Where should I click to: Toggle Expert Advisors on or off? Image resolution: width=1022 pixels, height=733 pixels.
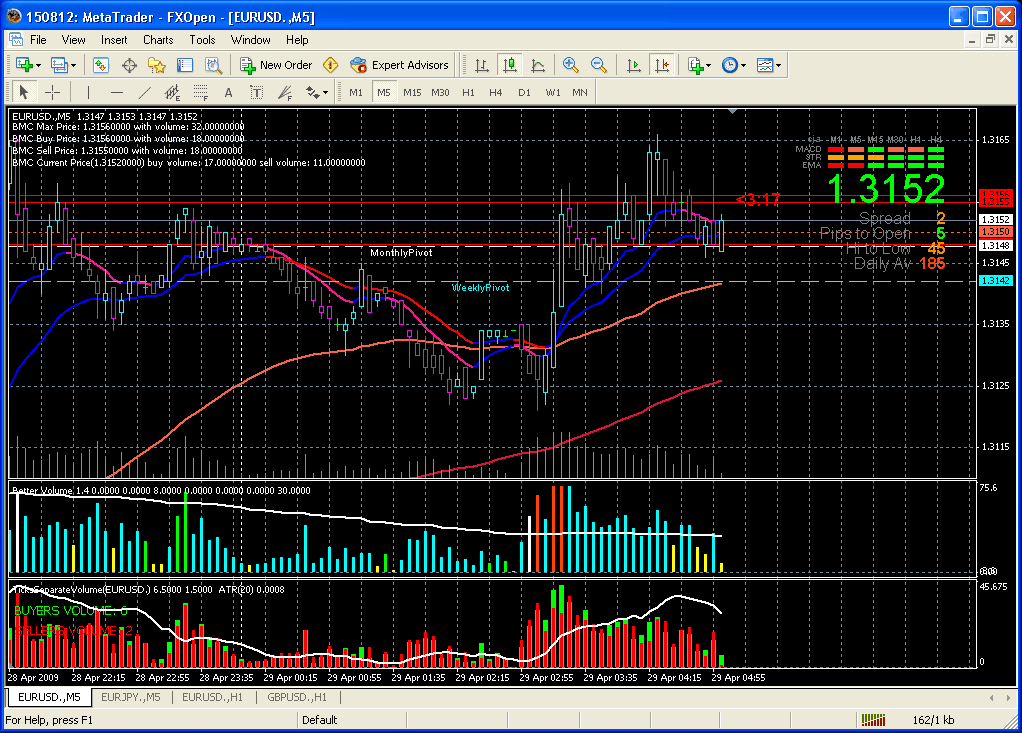(x=399, y=65)
